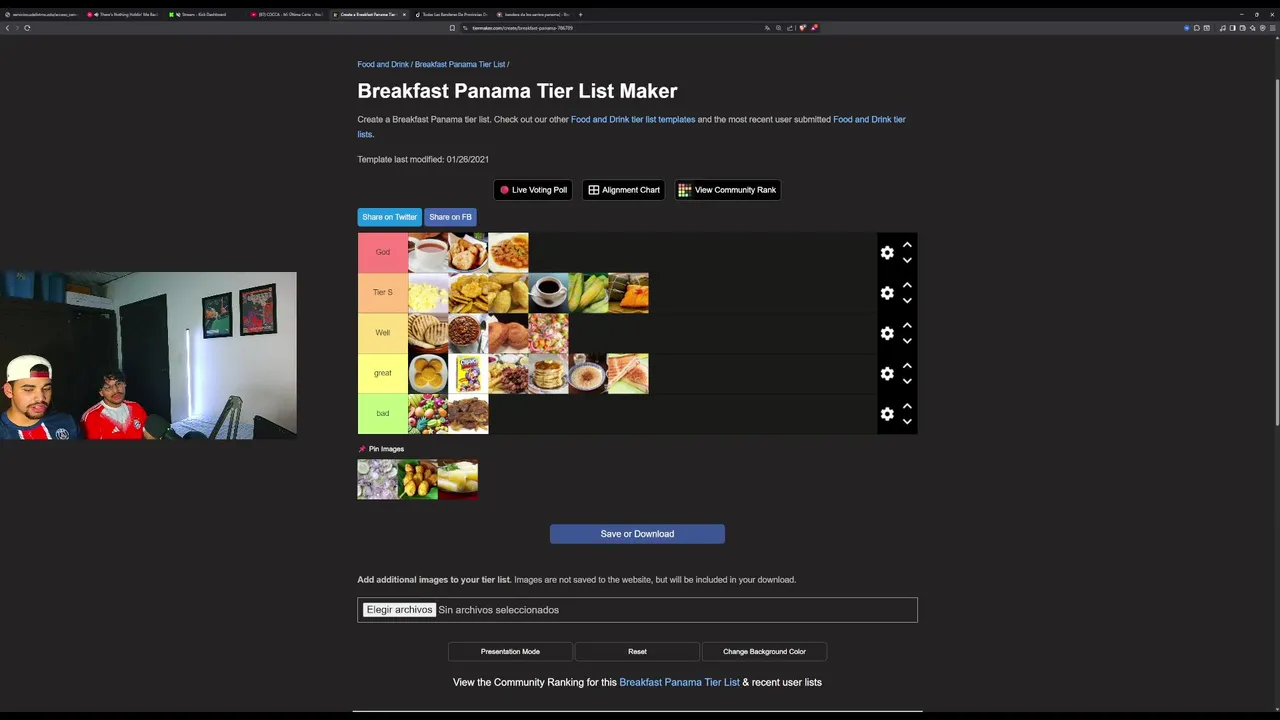Open settings gear for the Tier S row
This screenshot has height=720, width=1280.
click(x=887, y=293)
